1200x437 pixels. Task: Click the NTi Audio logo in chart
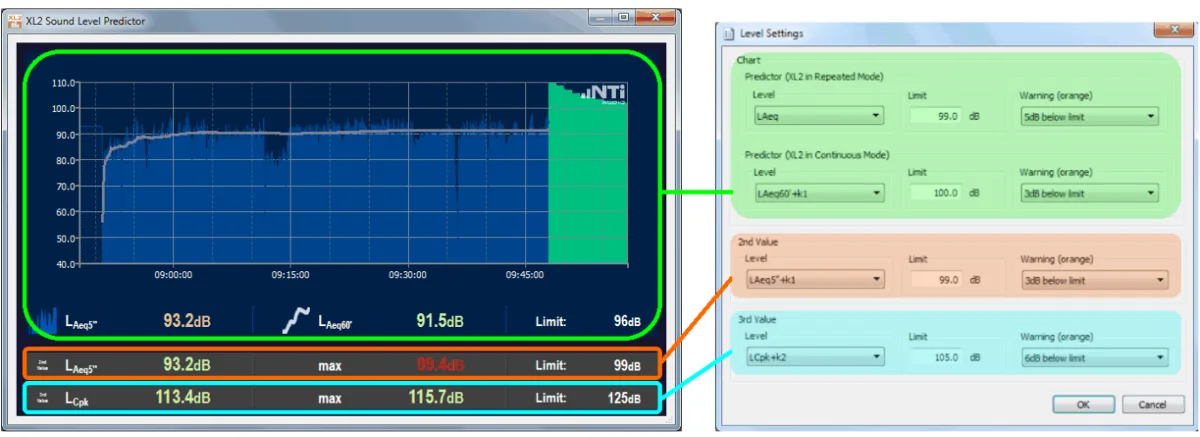pyautogui.click(x=606, y=93)
